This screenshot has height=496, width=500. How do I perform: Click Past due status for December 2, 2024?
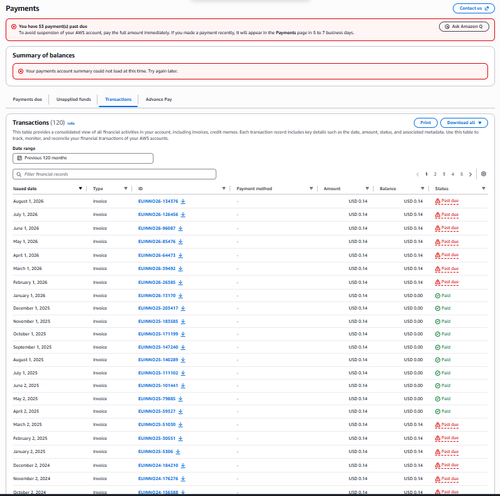(447, 465)
